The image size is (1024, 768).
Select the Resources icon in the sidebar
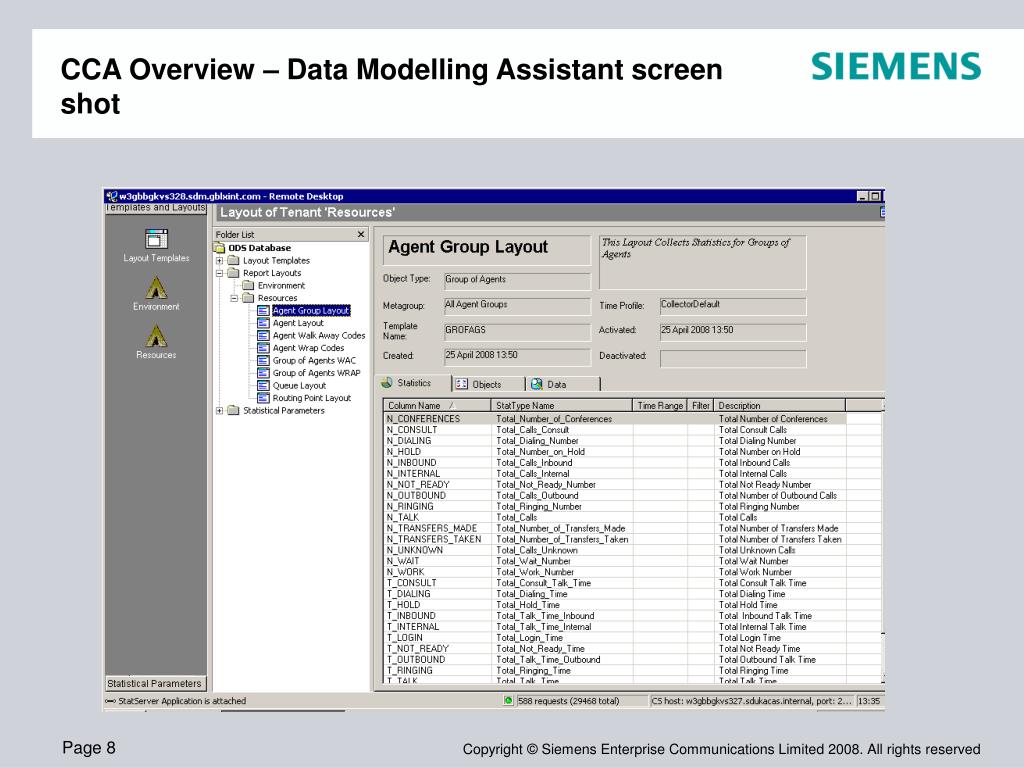(x=156, y=337)
